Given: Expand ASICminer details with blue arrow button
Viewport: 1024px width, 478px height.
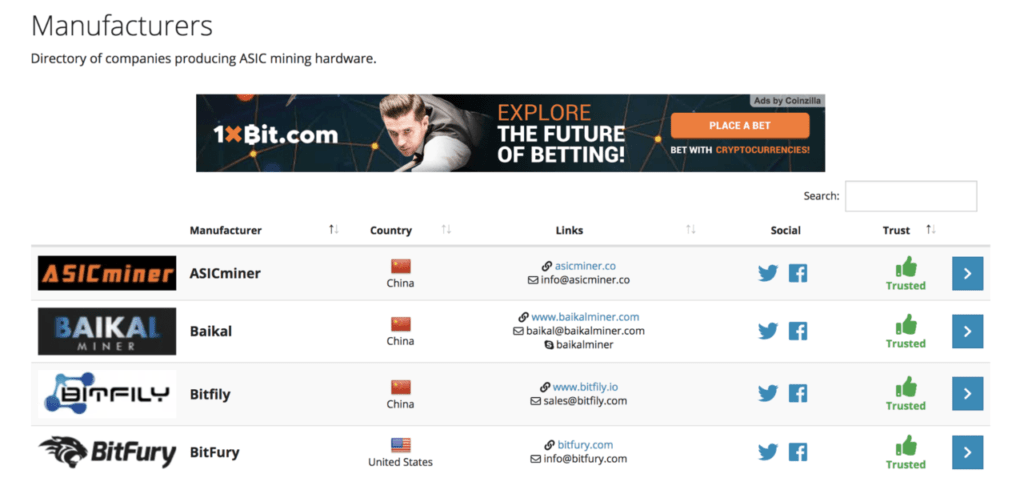Looking at the screenshot, I should click(967, 273).
